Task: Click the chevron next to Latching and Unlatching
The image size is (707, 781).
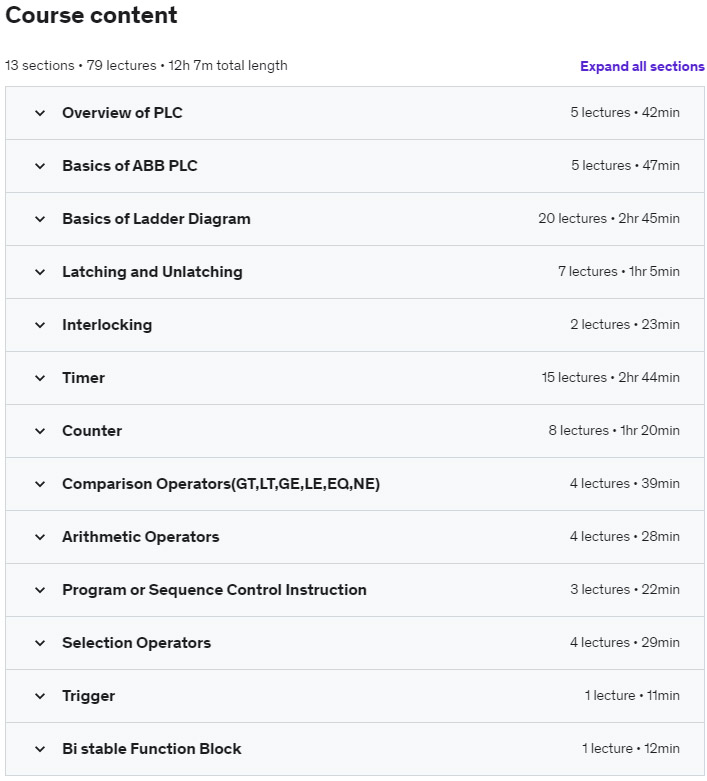Action: click(40, 272)
